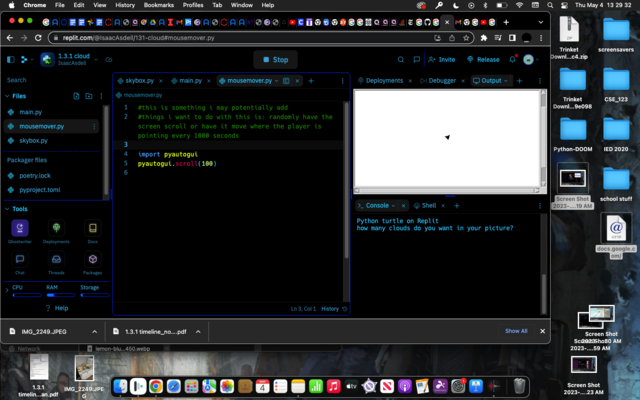
Task: Open the editor pane three-dot menu
Action: (342, 81)
